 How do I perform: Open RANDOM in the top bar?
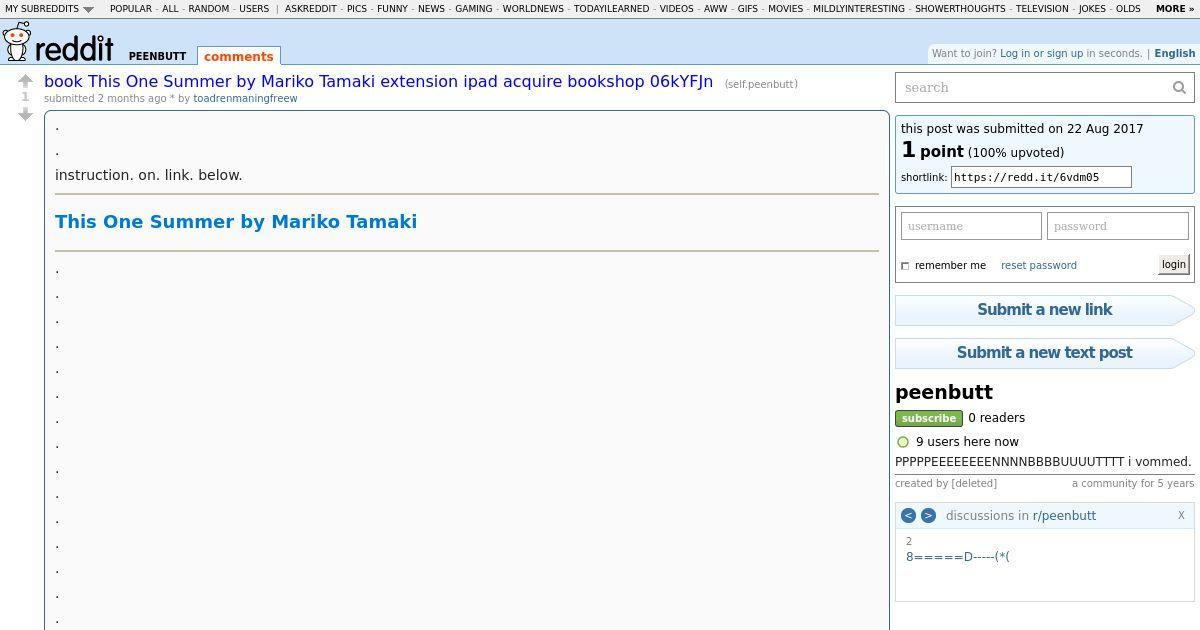point(208,9)
